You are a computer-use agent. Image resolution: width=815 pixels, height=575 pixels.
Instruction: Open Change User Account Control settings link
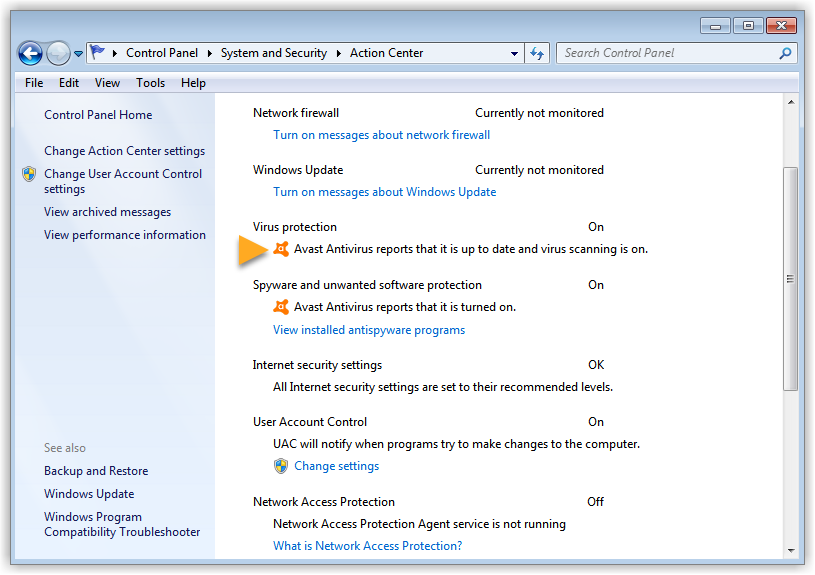pyautogui.click(x=123, y=181)
